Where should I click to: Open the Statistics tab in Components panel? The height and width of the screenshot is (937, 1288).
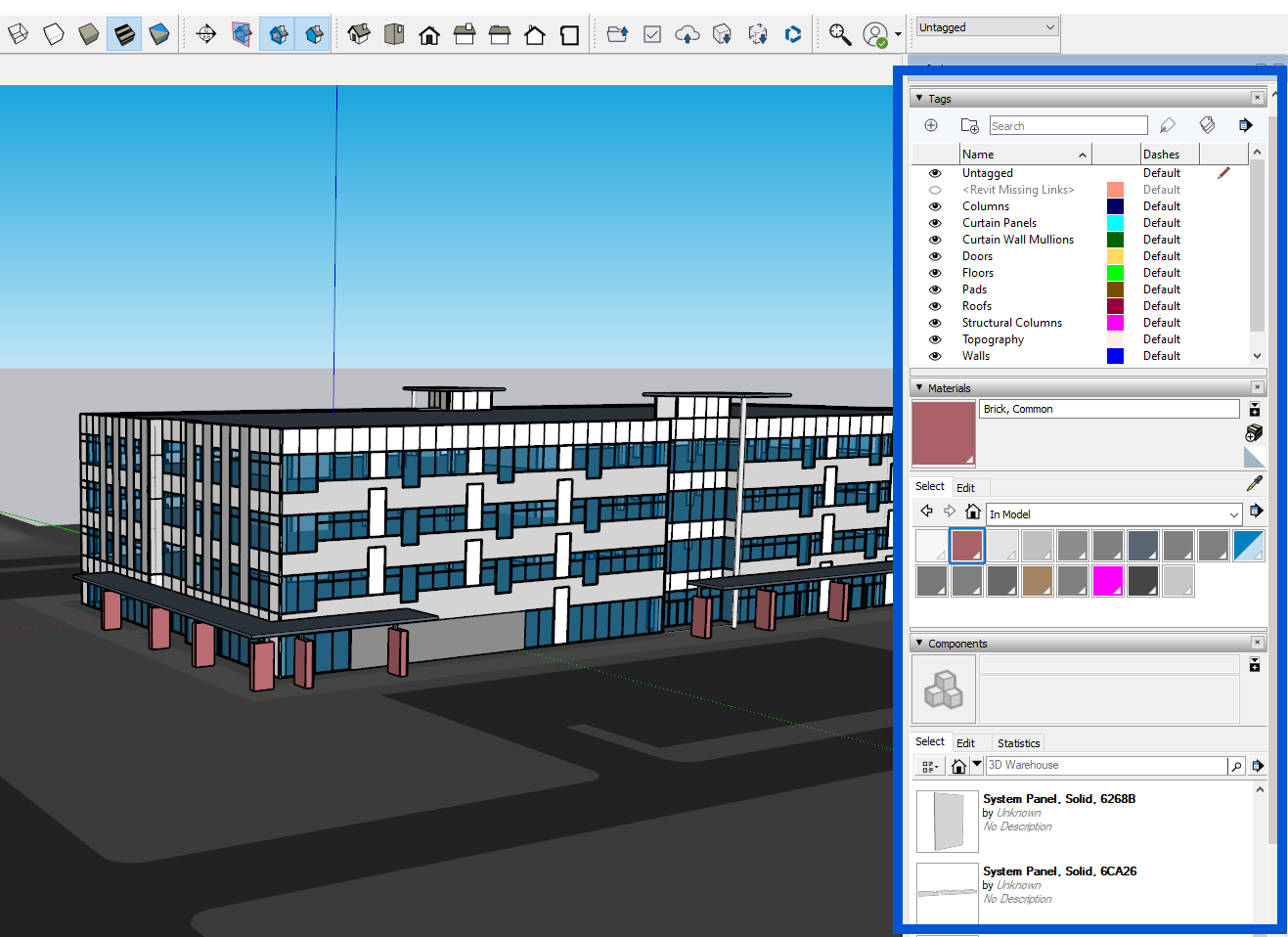click(1018, 742)
